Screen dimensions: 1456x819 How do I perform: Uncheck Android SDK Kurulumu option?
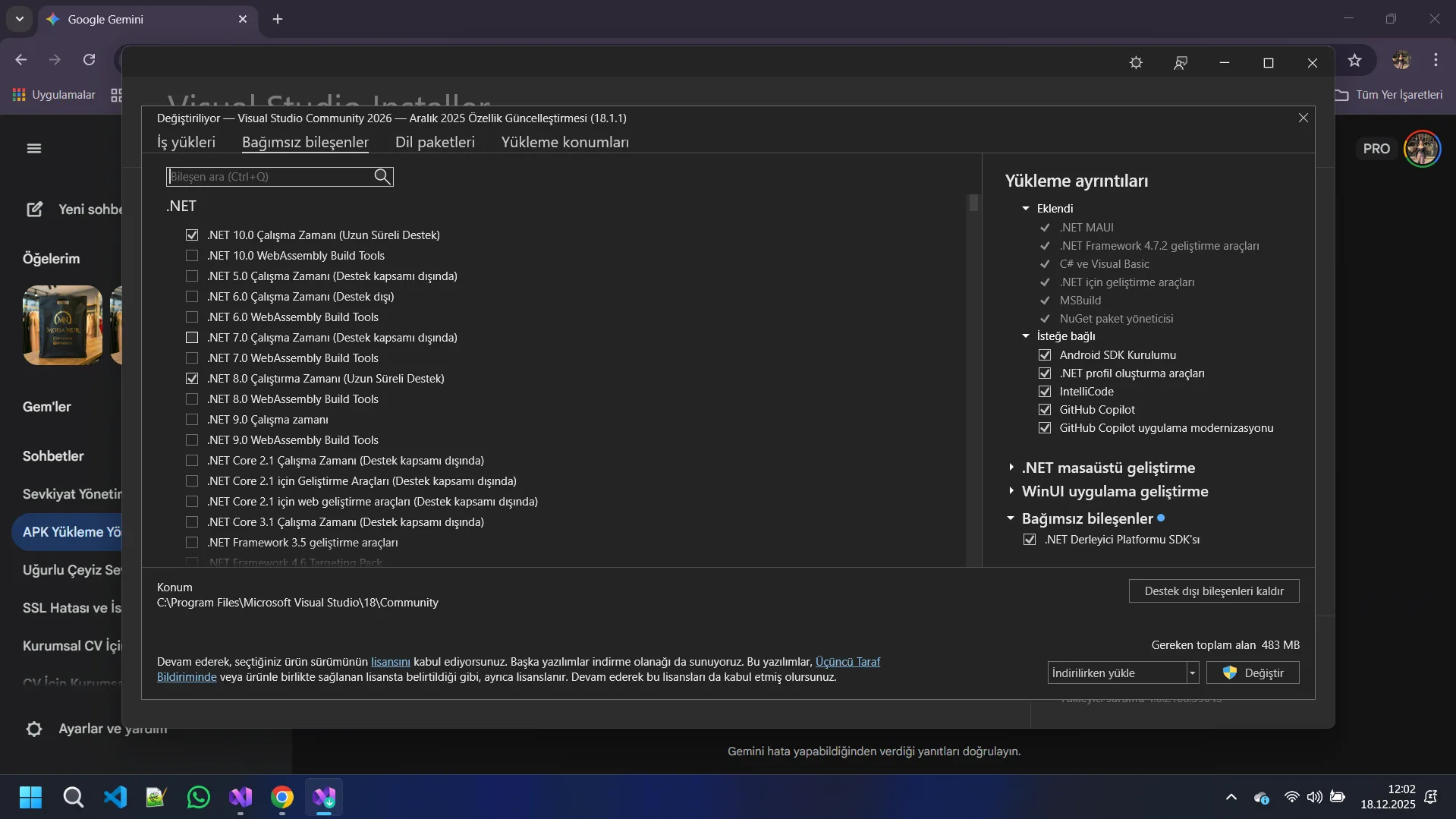tap(1045, 355)
